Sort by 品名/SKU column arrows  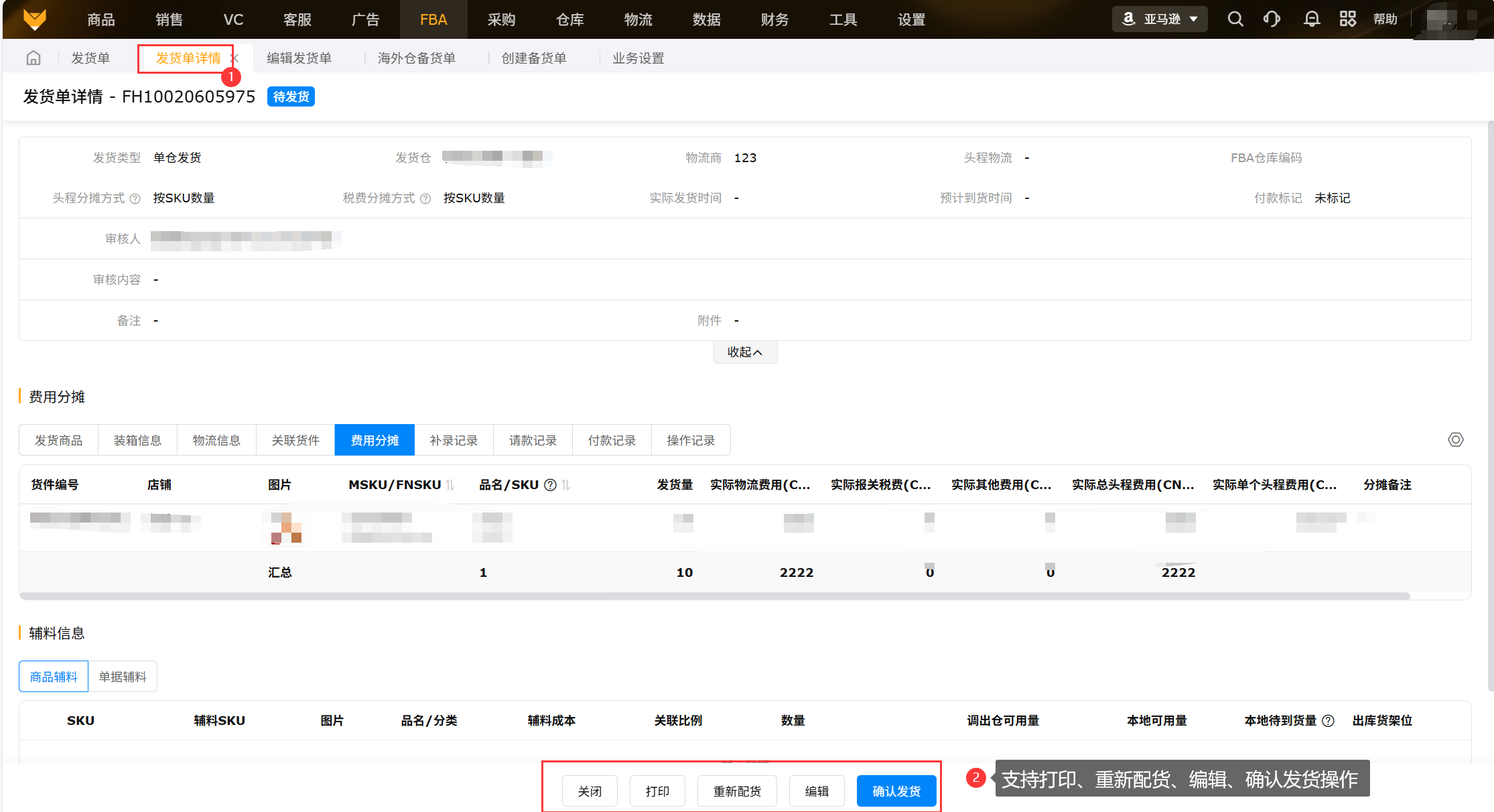pyautogui.click(x=566, y=485)
